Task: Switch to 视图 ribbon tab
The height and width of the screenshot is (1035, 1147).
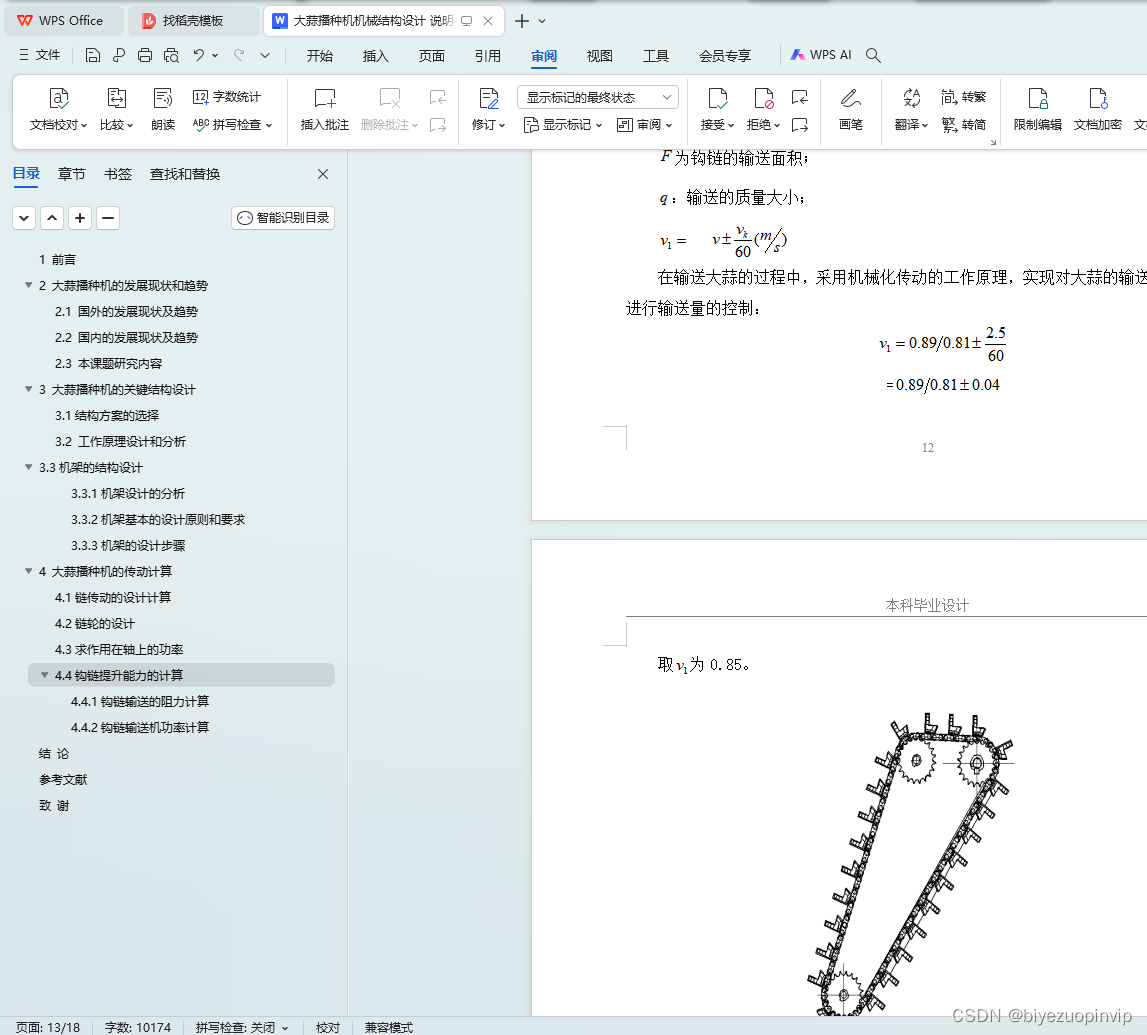Action: [600, 56]
